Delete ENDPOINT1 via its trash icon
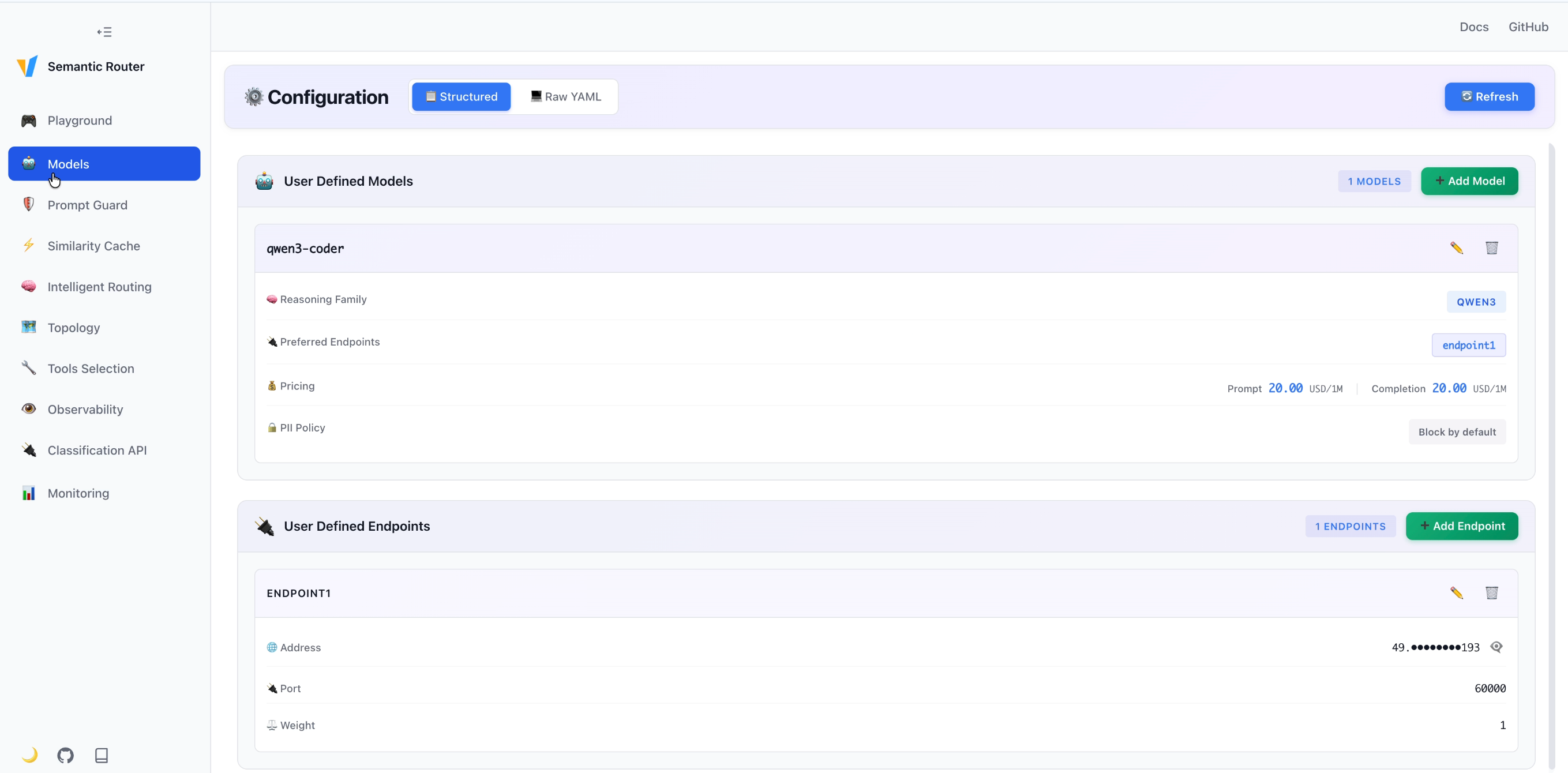Viewport: 1568px width, 773px height. pos(1492,592)
